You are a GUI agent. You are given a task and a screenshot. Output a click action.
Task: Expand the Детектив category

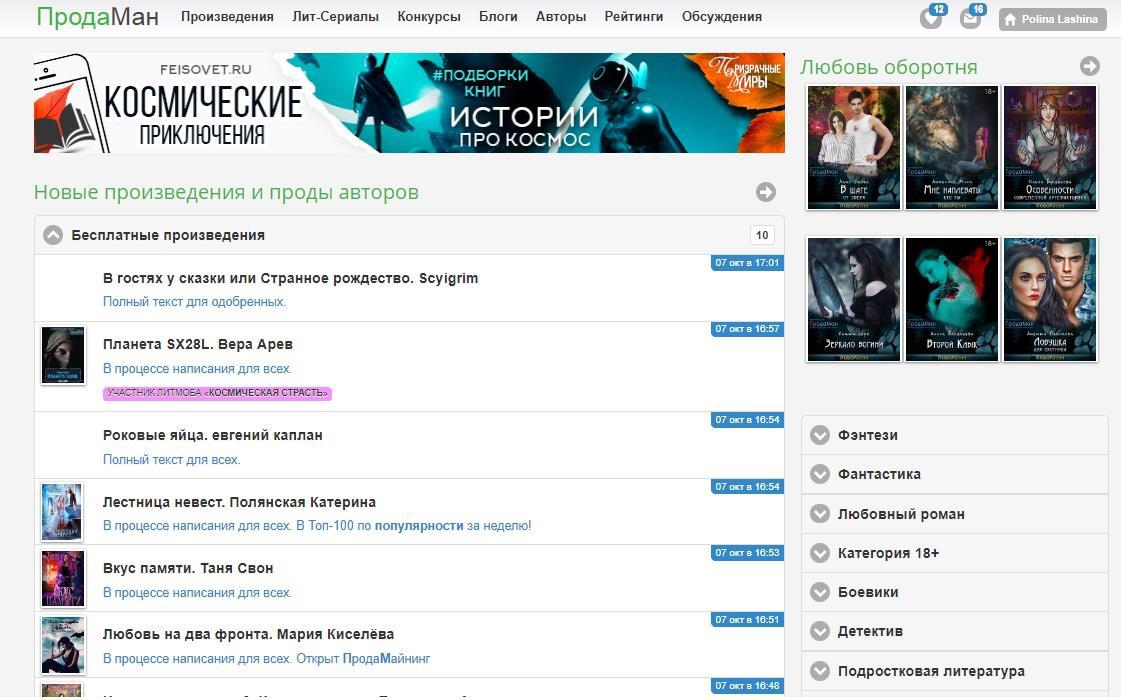point(820,631)
